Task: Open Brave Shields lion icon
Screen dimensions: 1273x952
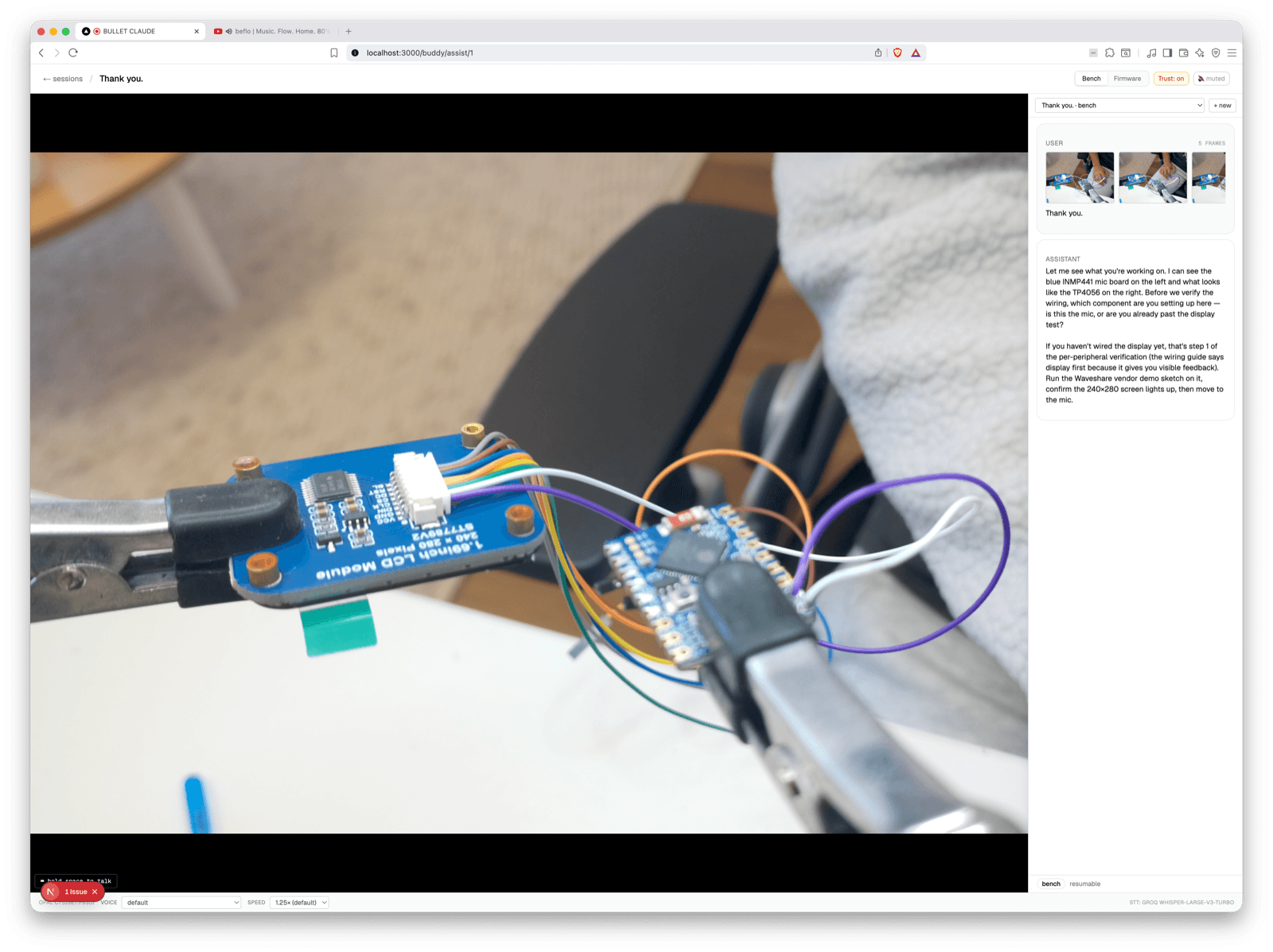Action: 897,53
